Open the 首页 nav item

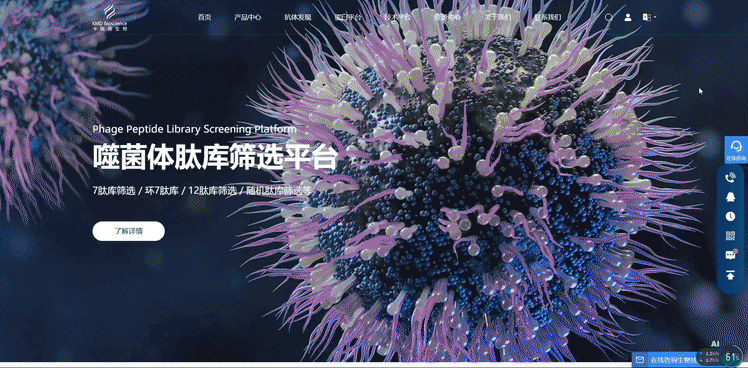[205, 17]
